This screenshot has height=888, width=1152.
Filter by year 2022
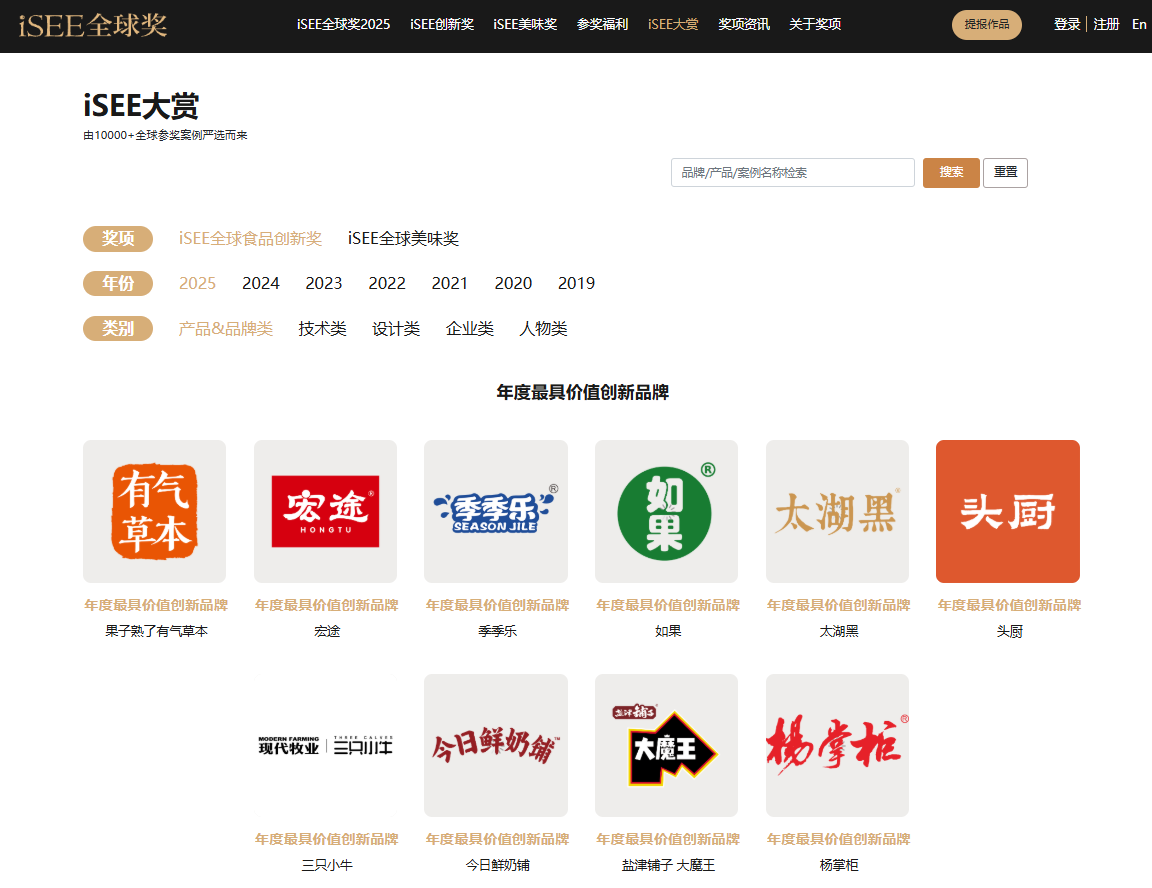click(x=387, y=284)
